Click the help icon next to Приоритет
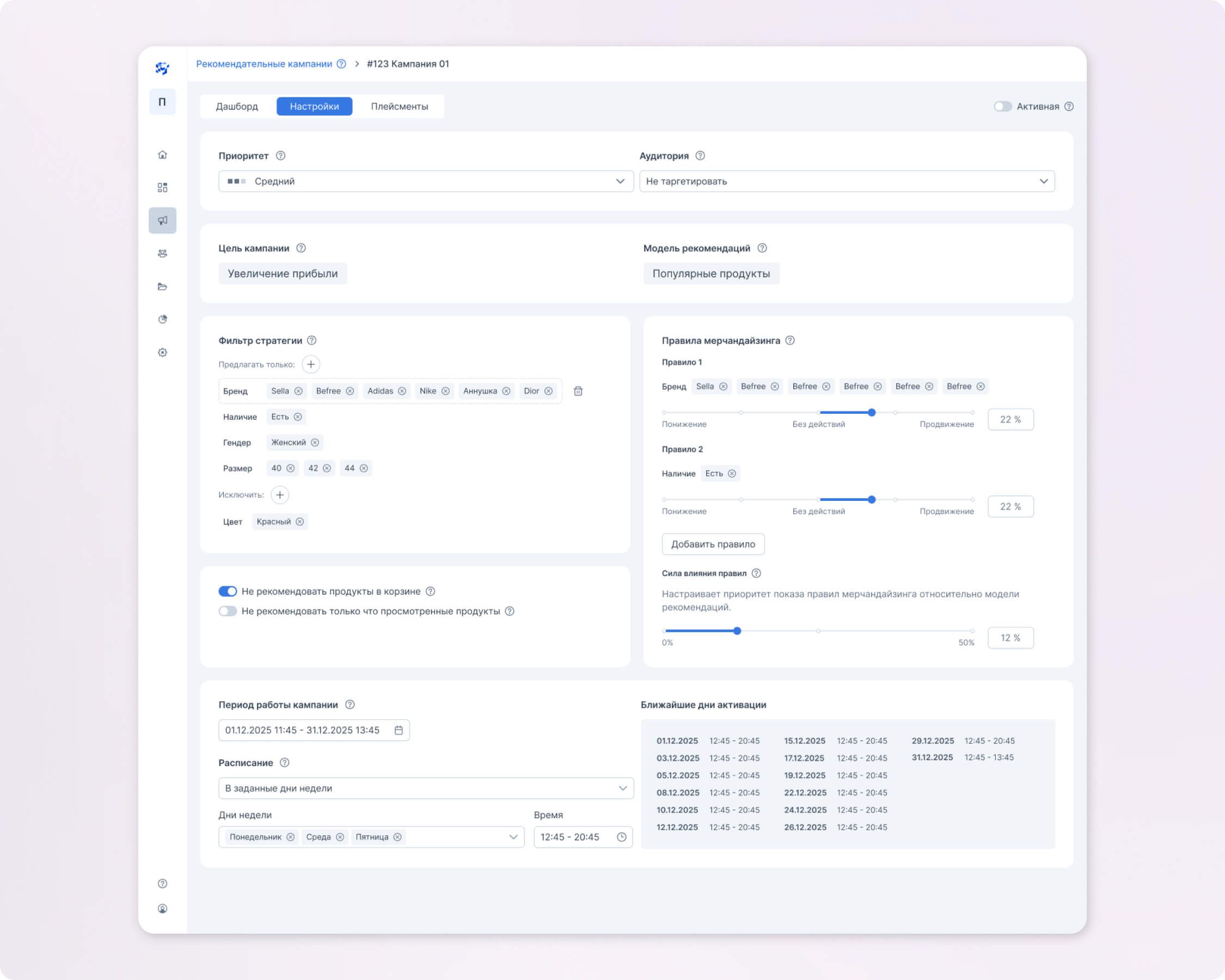This screenshot has width=1225, height=980. [x=281, y=156]
